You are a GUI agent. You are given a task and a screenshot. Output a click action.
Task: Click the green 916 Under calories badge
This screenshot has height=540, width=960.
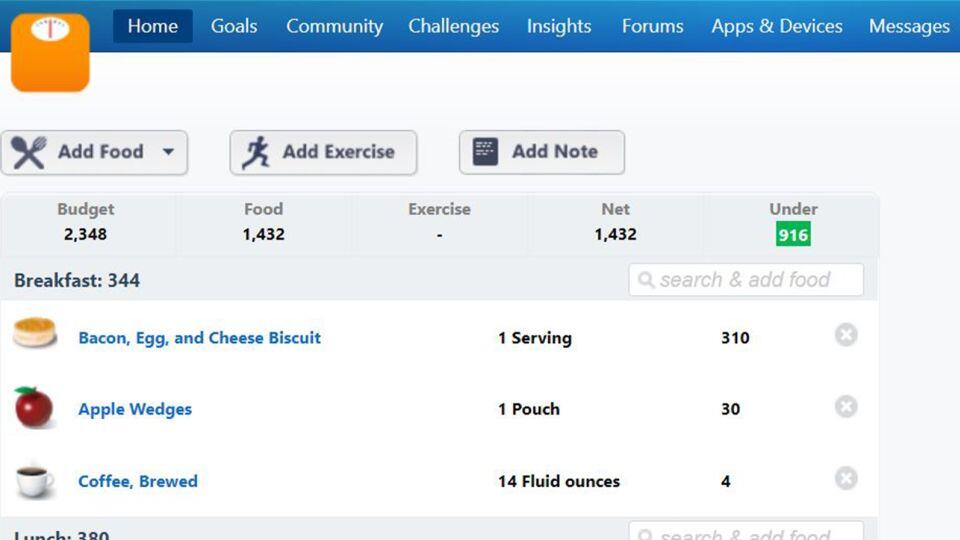click(793, 234)
